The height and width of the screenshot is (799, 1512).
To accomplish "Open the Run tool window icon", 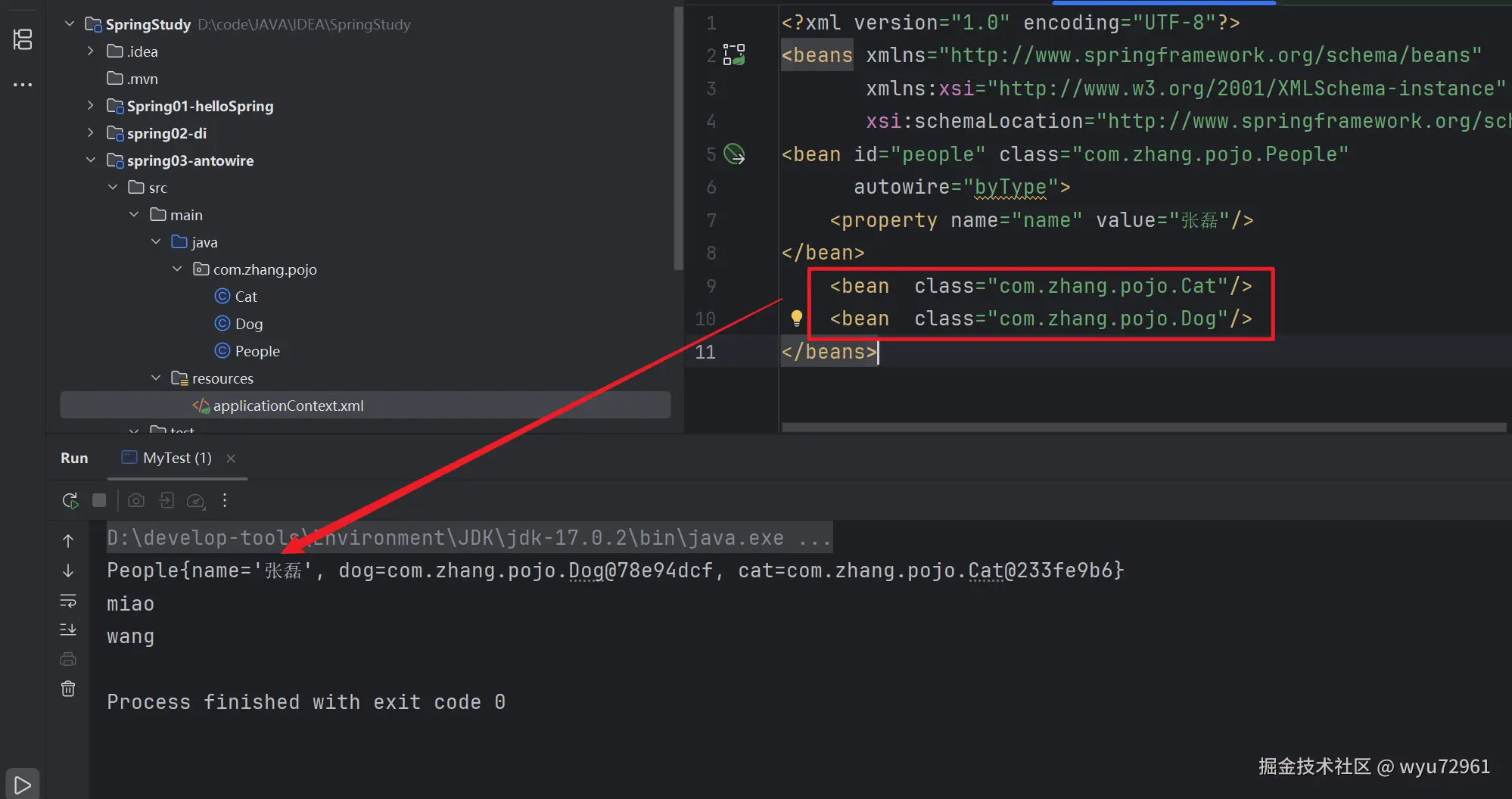I will tap(23, 785).
